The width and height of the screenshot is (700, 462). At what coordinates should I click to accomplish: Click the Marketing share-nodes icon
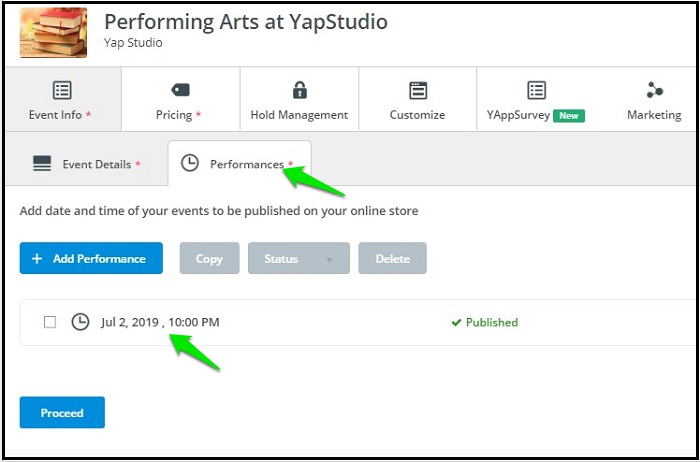[x=654, y=90]
